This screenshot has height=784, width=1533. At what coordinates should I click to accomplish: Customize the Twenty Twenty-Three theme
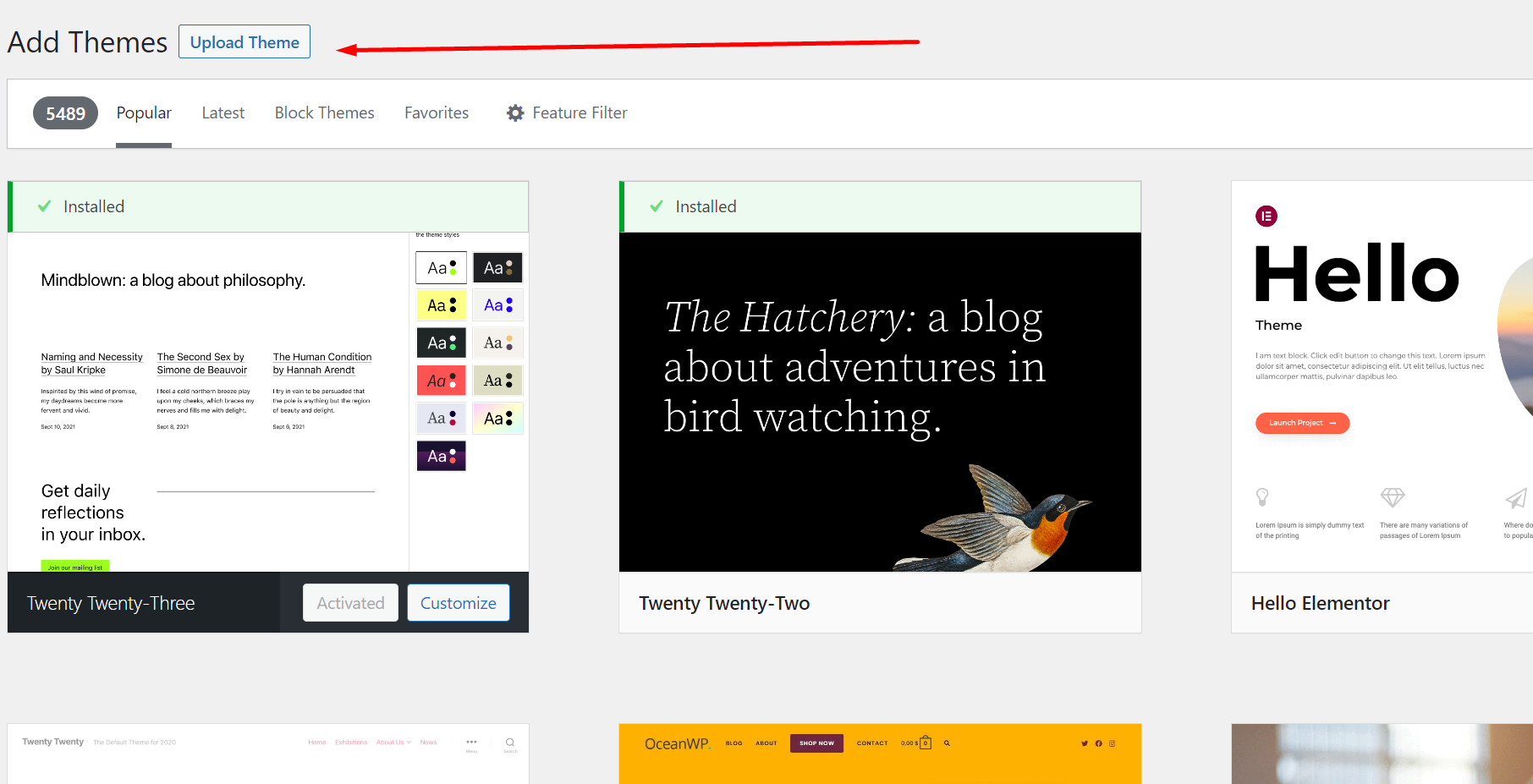tap(458, 602)
